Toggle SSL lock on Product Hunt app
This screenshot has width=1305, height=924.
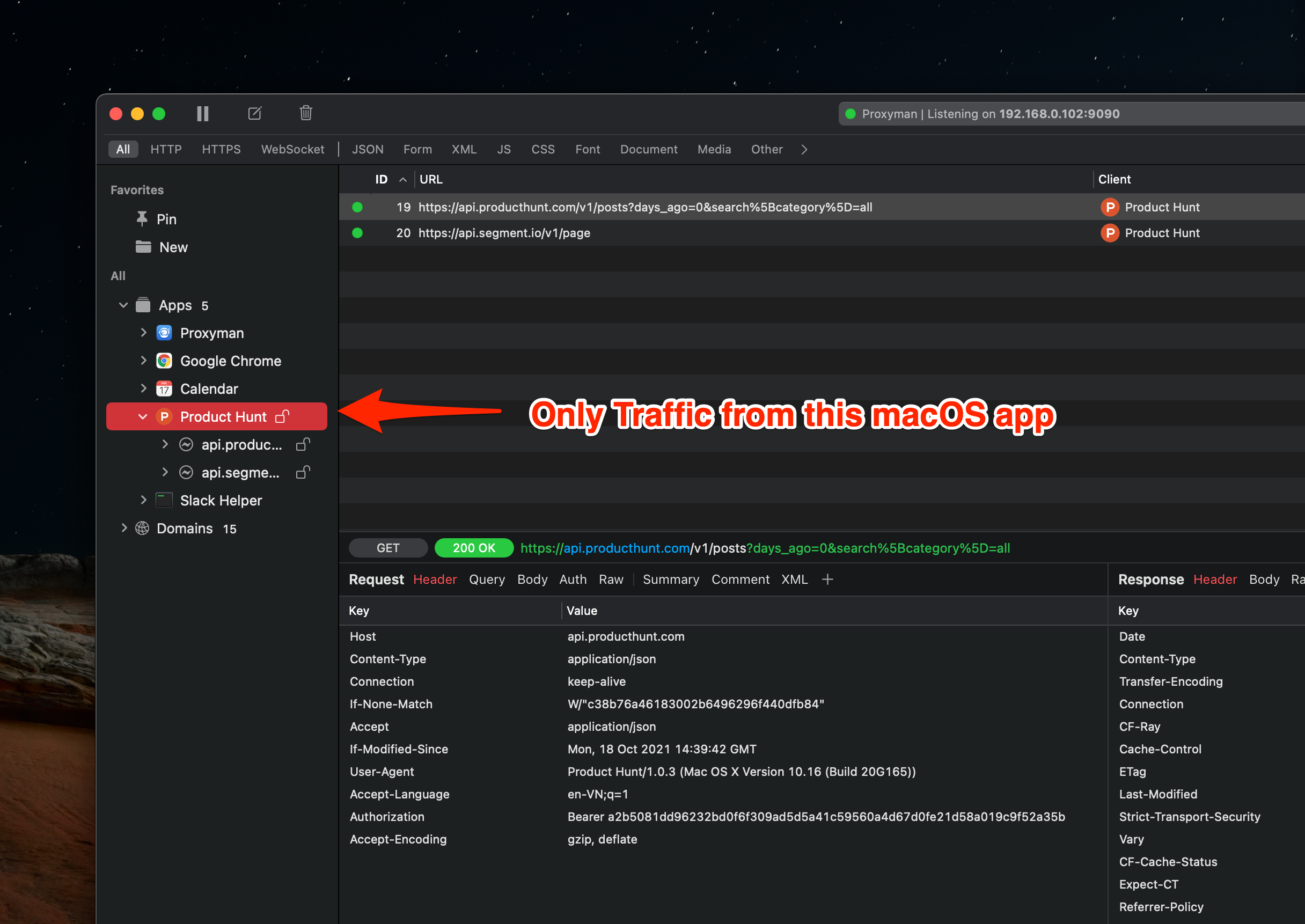[x=283, y=416]
